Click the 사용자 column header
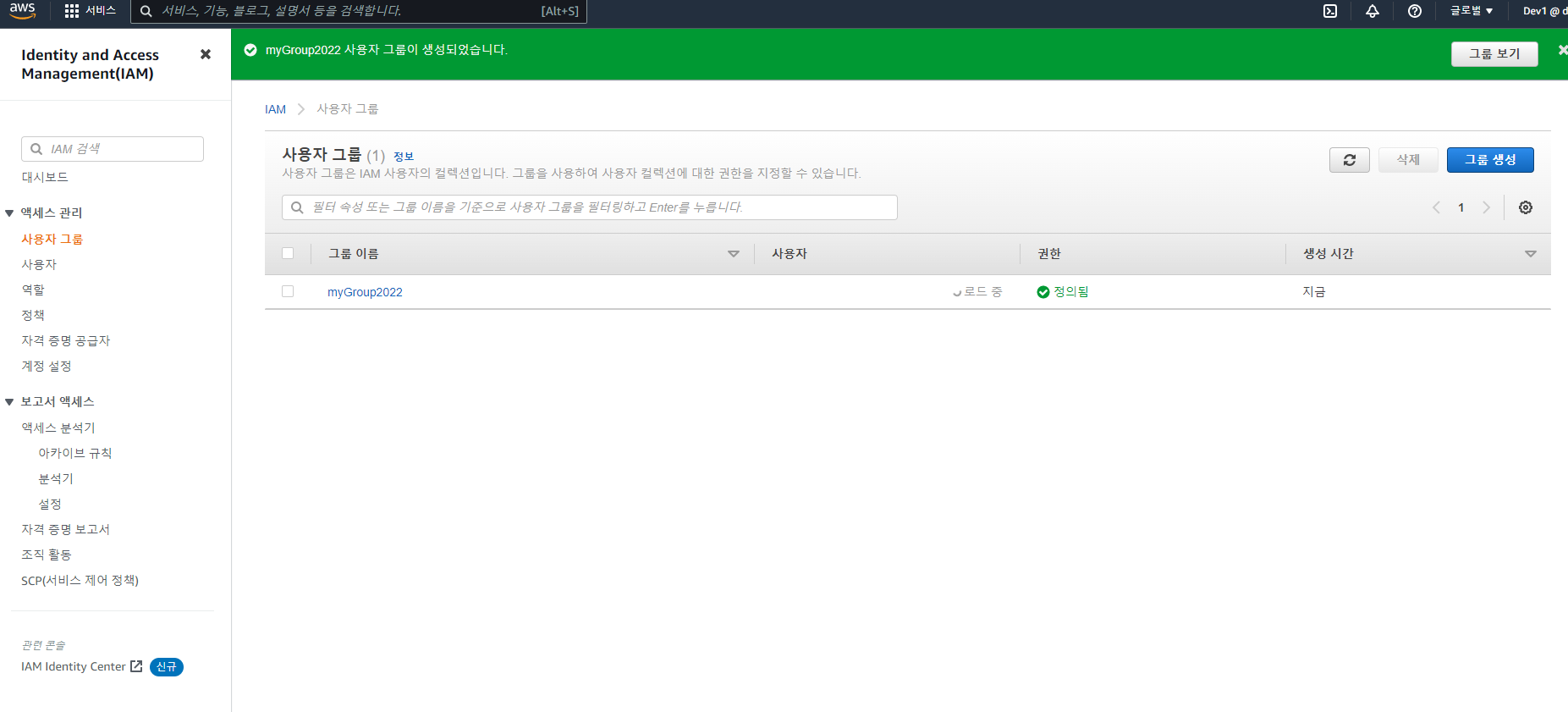Image resolution: width=1568 pixels, height=712 pixels. (790, 254)
